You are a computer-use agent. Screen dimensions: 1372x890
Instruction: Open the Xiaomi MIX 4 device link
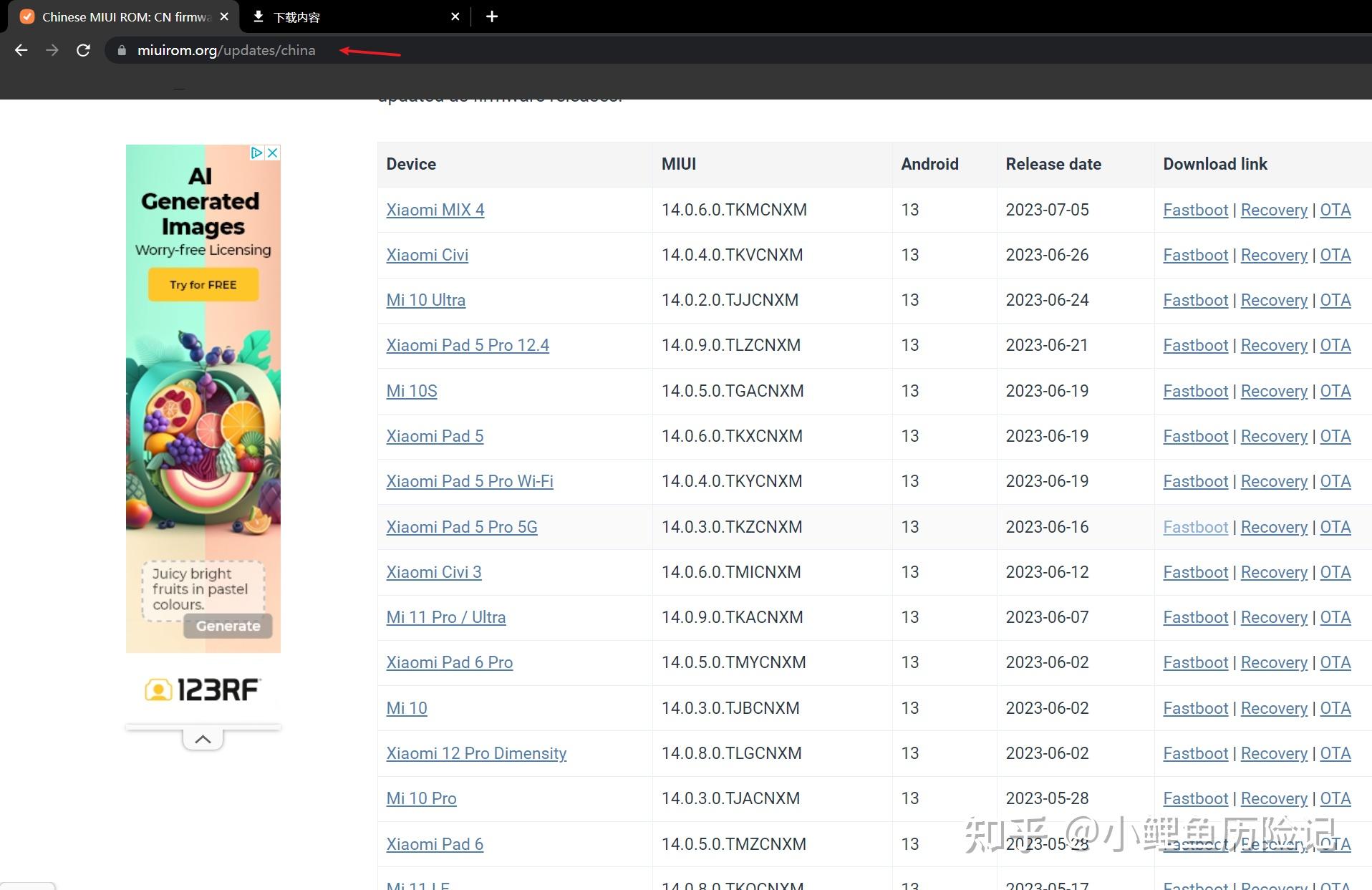pyautogui.click(x=435, y=210)
